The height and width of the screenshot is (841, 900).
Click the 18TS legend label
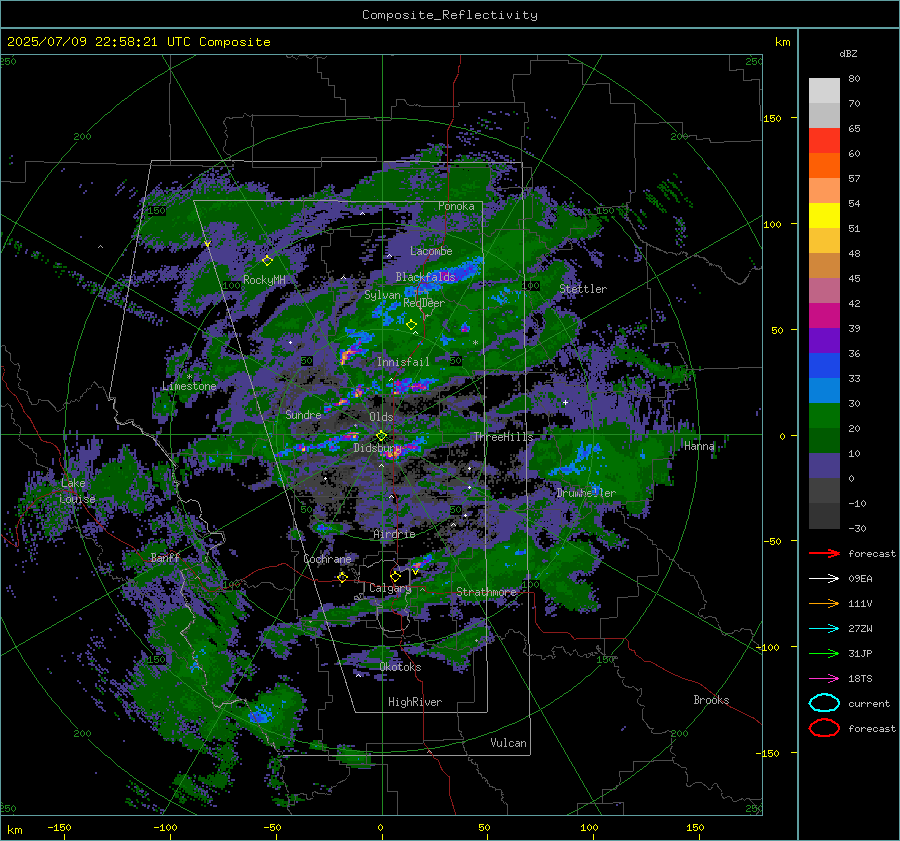tap(860, 679)
